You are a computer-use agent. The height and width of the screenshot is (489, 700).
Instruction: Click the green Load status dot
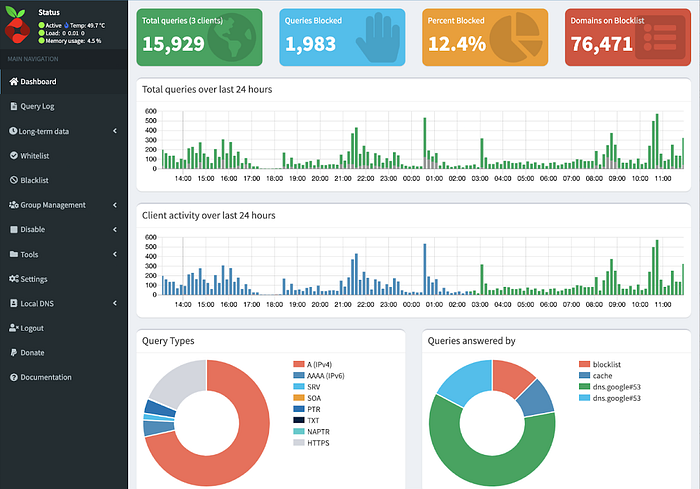point(42,33)
